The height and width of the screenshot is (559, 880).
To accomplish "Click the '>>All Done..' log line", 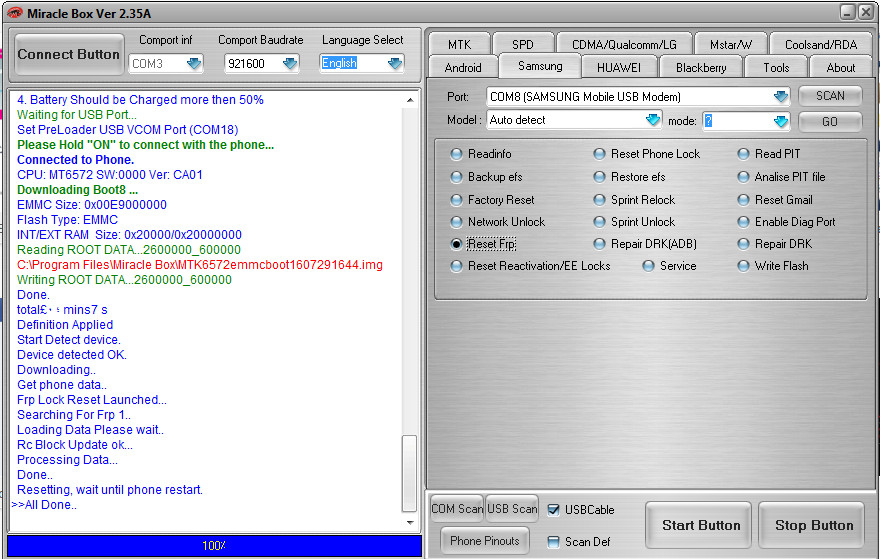I will pyautogui.click(x=44, y=505).
